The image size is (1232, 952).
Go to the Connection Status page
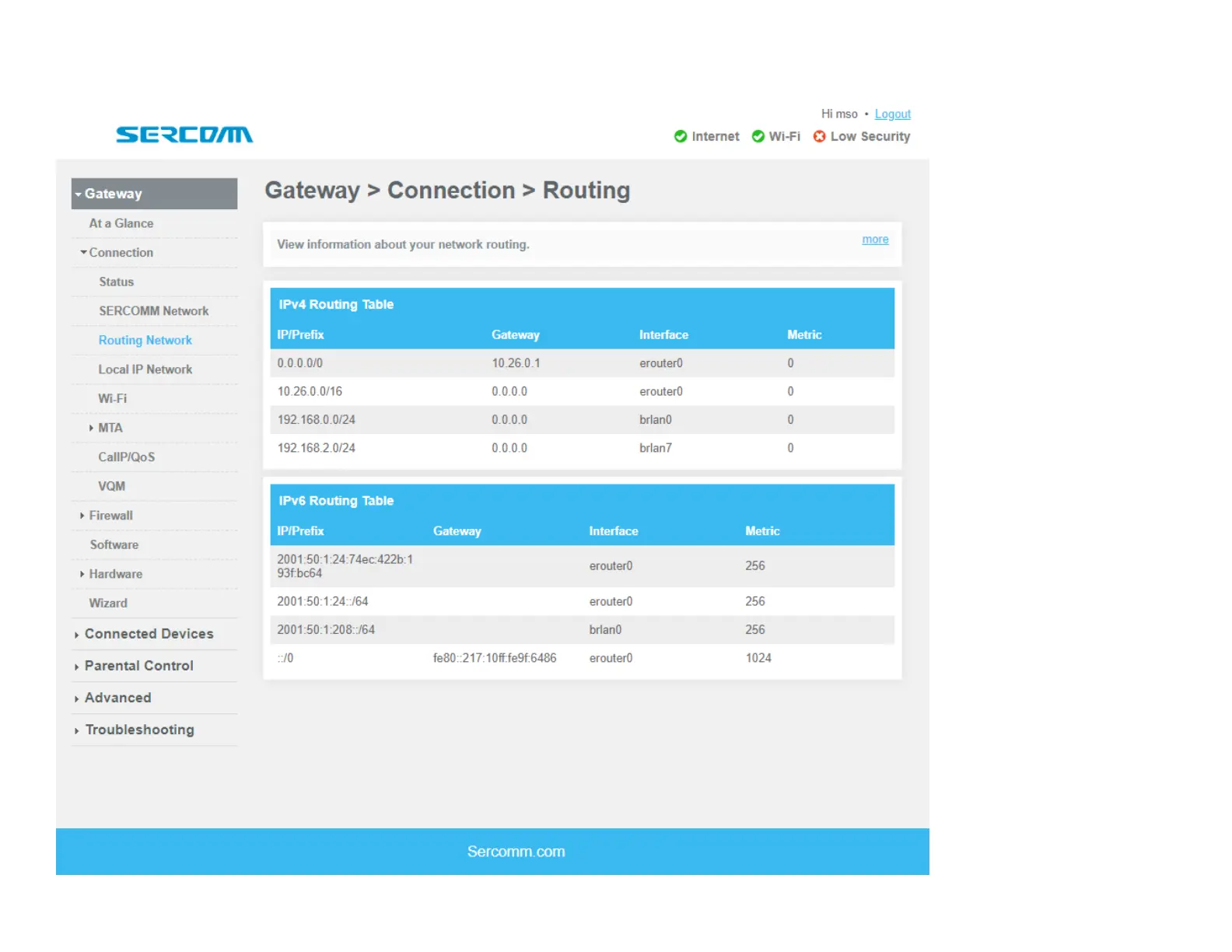coord(116,282)
